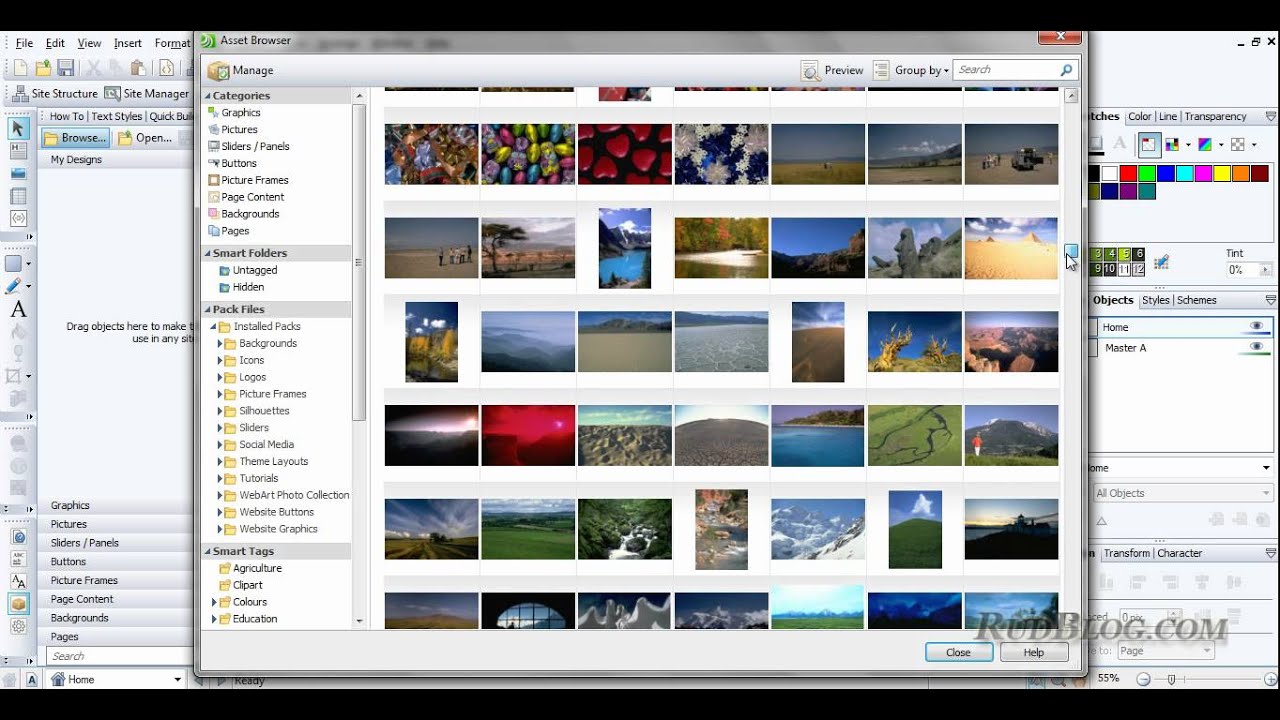Select the Pointer tool in main window
Image resolution: width=1280 pixels, height=720 pixels.
coord(17,128)
